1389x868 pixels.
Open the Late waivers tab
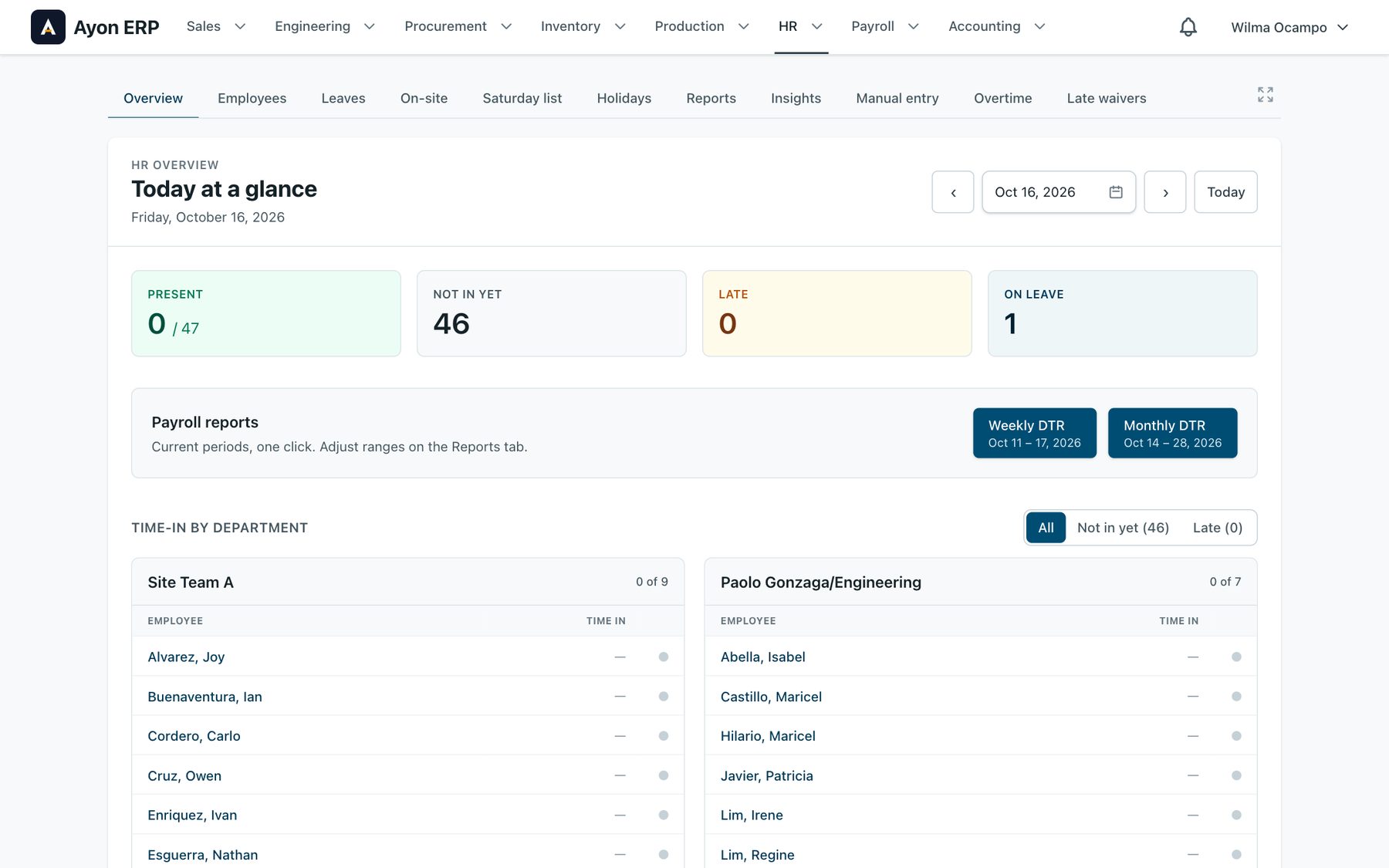coord(1107,98)
